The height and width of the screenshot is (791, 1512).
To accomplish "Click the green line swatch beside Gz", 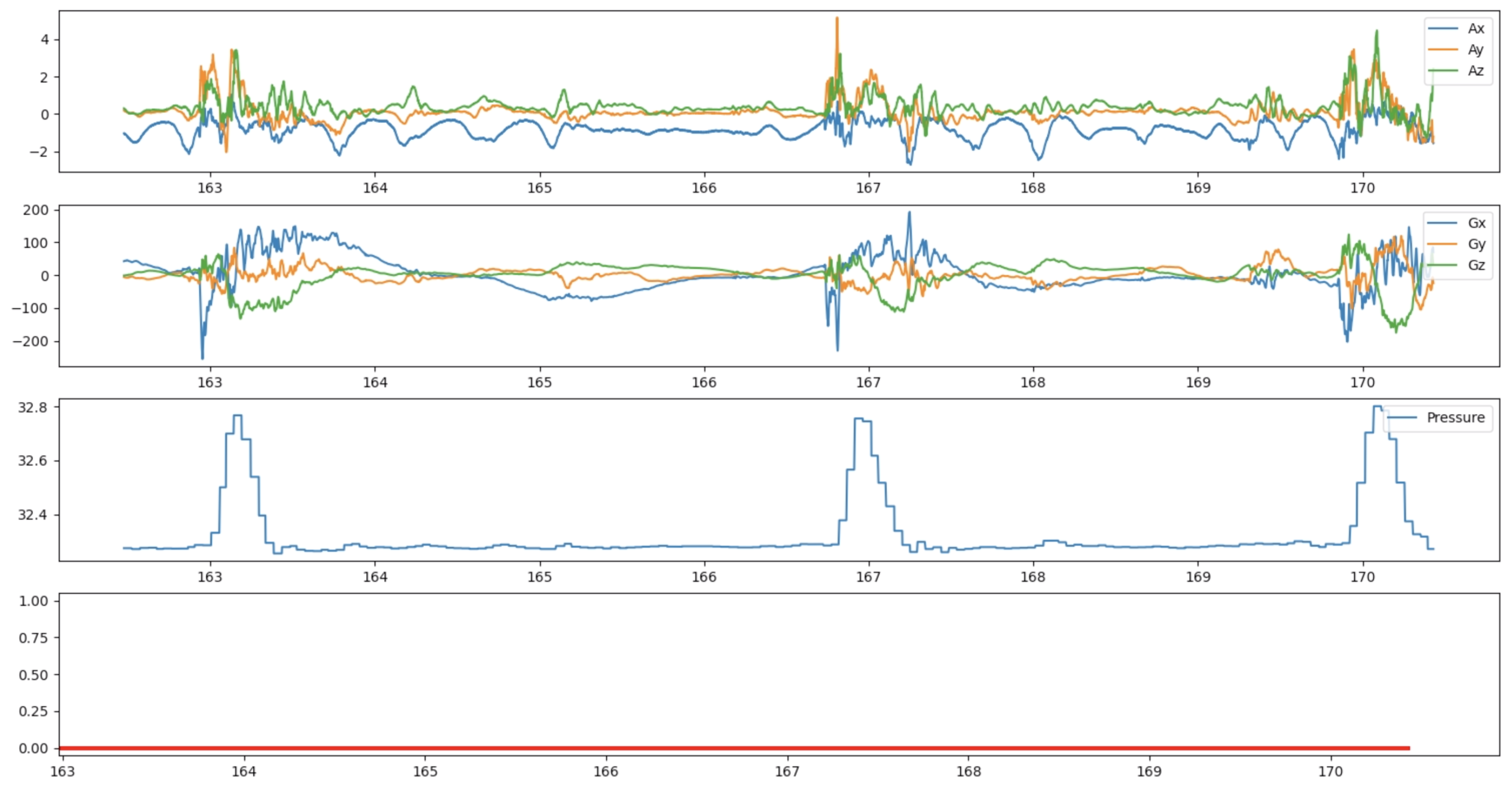I will [x=1443, y=265].
